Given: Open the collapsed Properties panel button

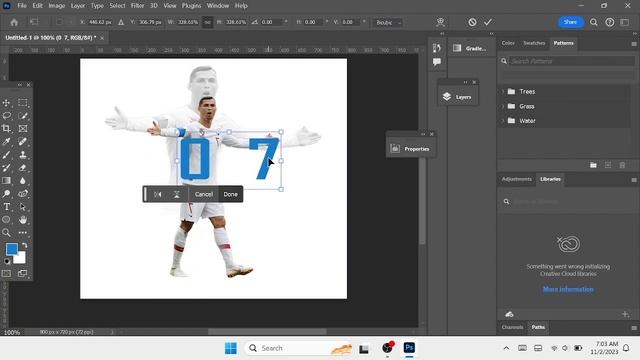Looking at the screenshot, I should click(x=410, y=149).
